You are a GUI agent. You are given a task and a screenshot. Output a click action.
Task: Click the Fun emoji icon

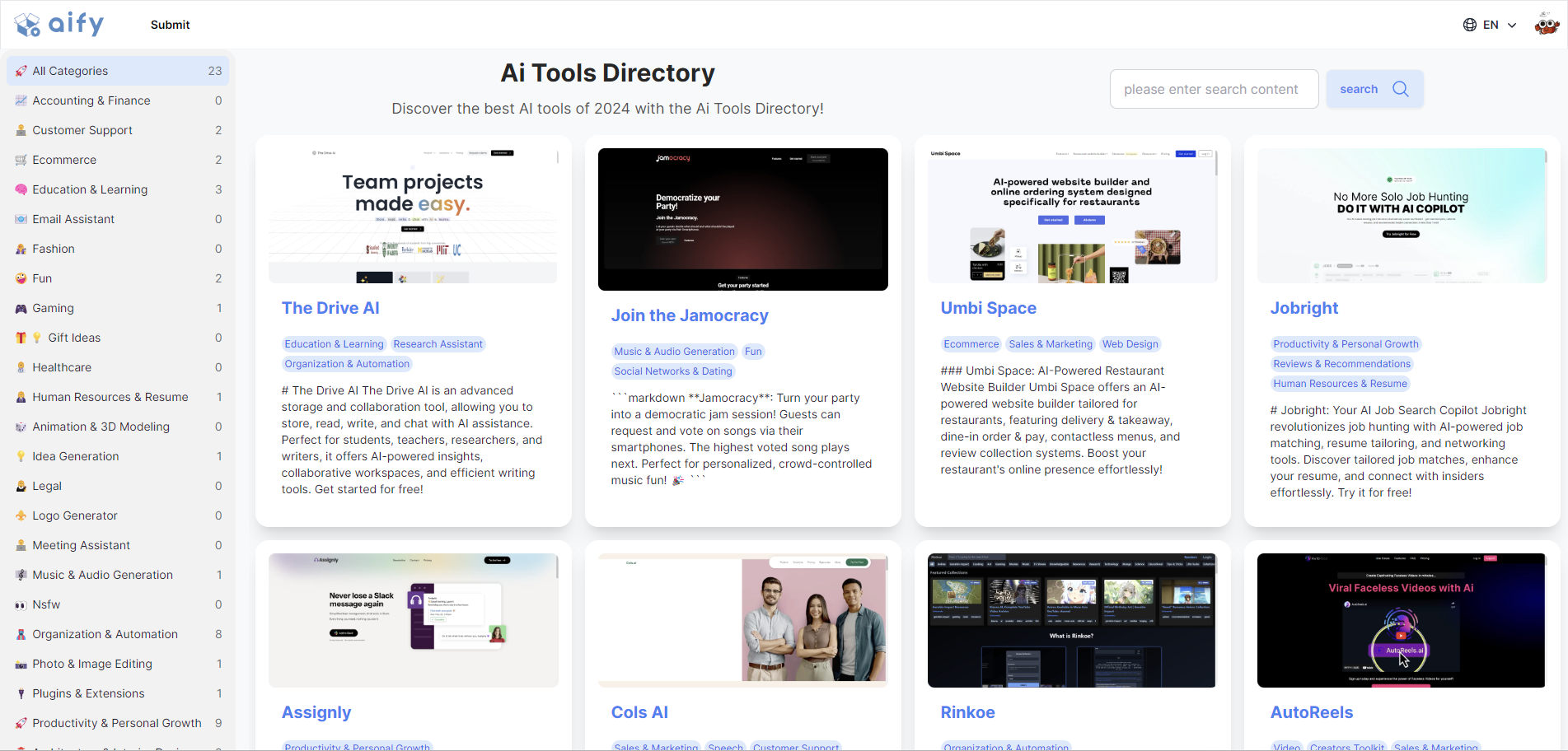click(x=21, y=278)
